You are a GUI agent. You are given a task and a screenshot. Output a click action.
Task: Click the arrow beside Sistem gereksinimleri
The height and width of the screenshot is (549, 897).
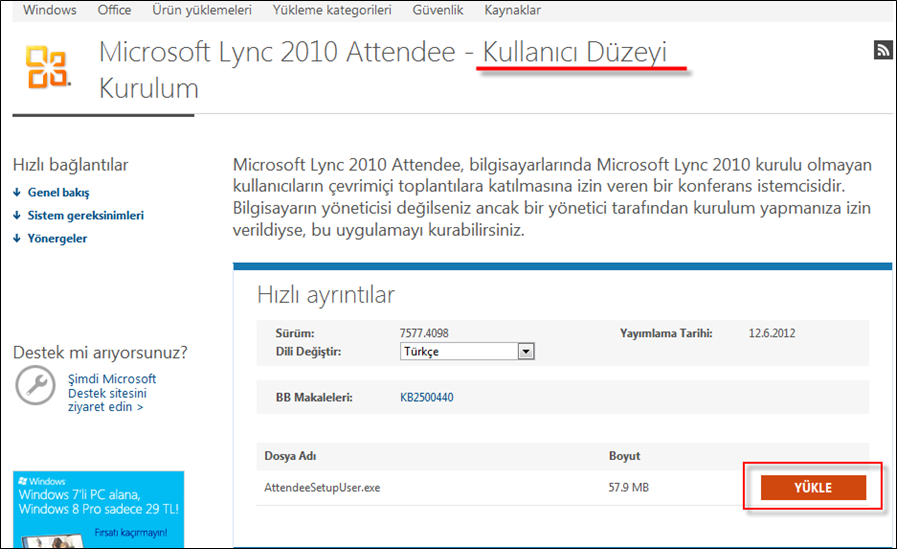(17, 216)
